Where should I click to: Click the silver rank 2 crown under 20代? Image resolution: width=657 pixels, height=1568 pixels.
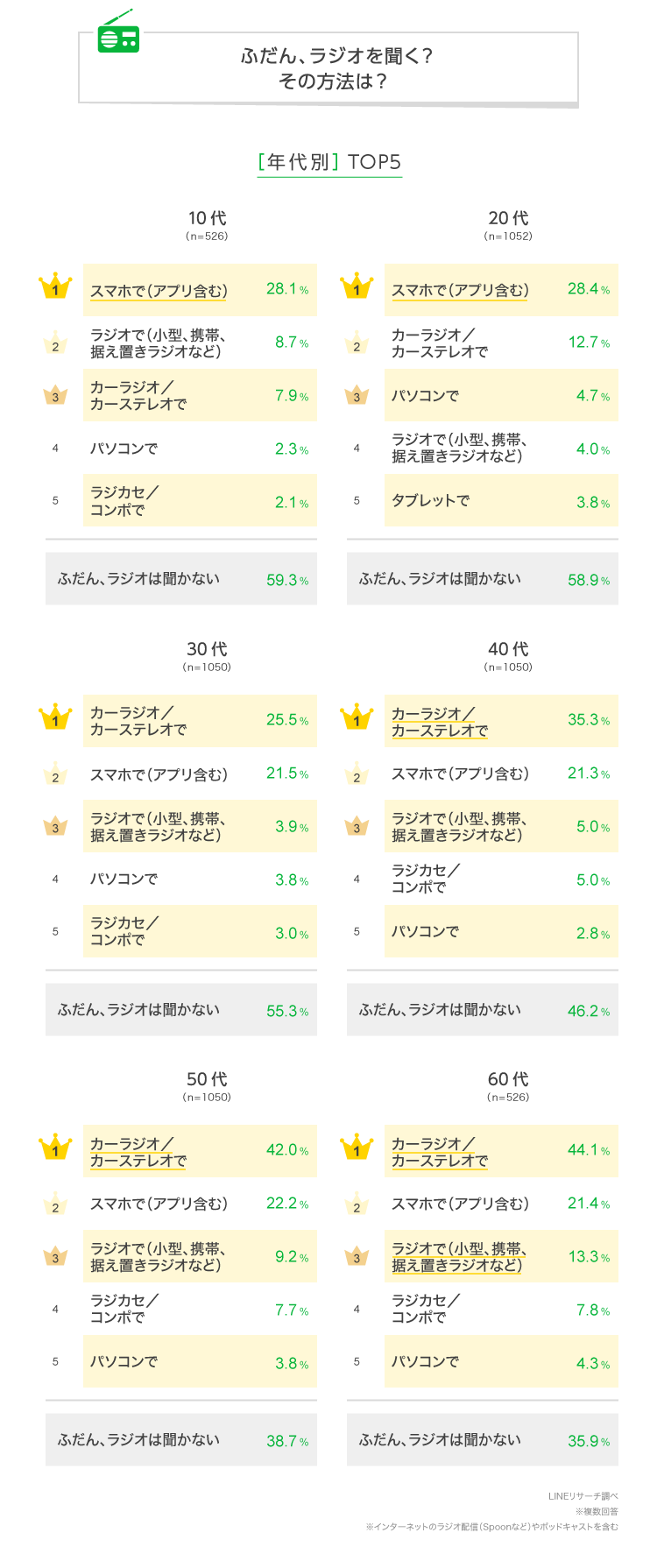tap(357, 343)
